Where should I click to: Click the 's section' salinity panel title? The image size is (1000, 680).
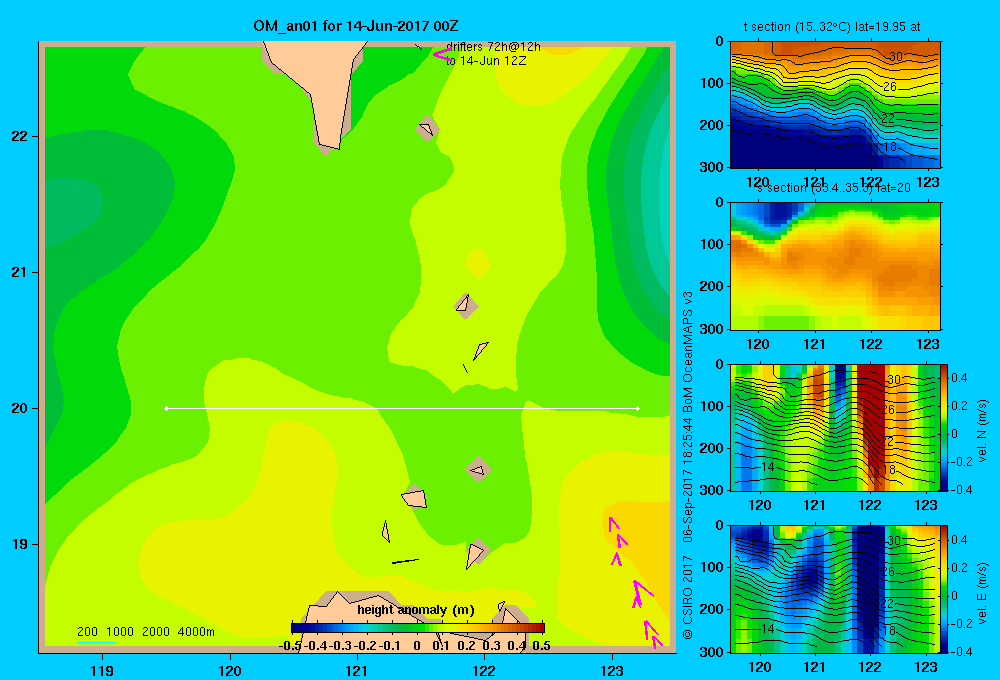(x=833, y=188)
